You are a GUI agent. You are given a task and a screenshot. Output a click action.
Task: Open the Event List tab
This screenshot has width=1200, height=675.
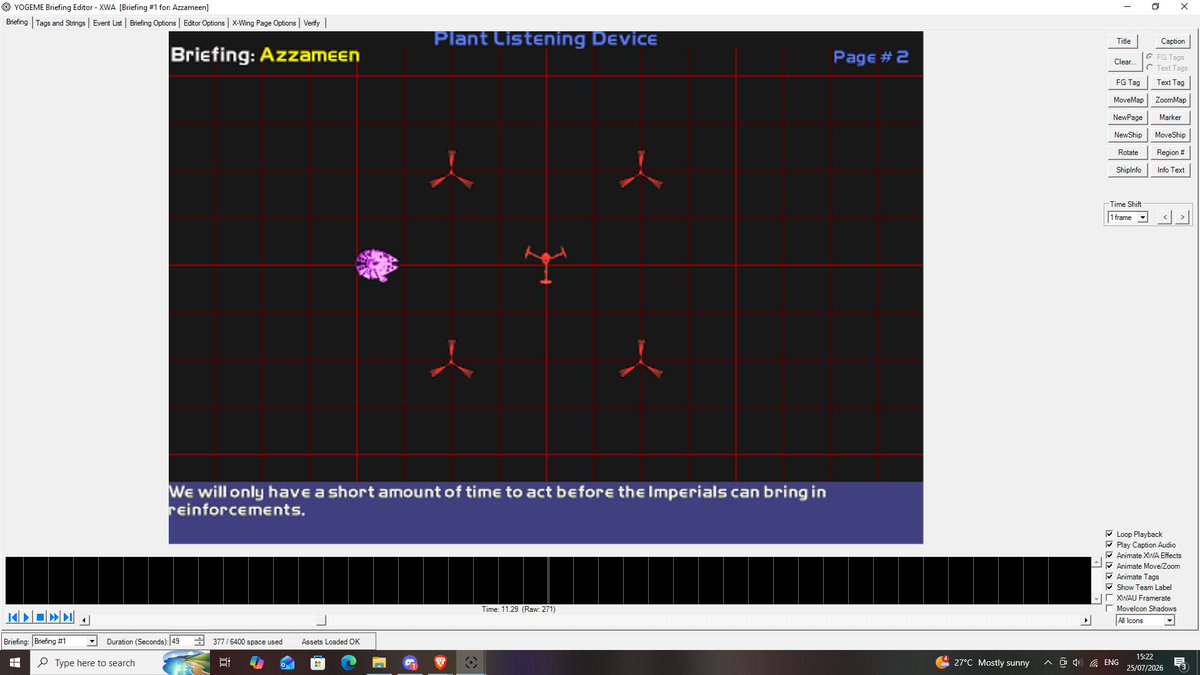108,23
